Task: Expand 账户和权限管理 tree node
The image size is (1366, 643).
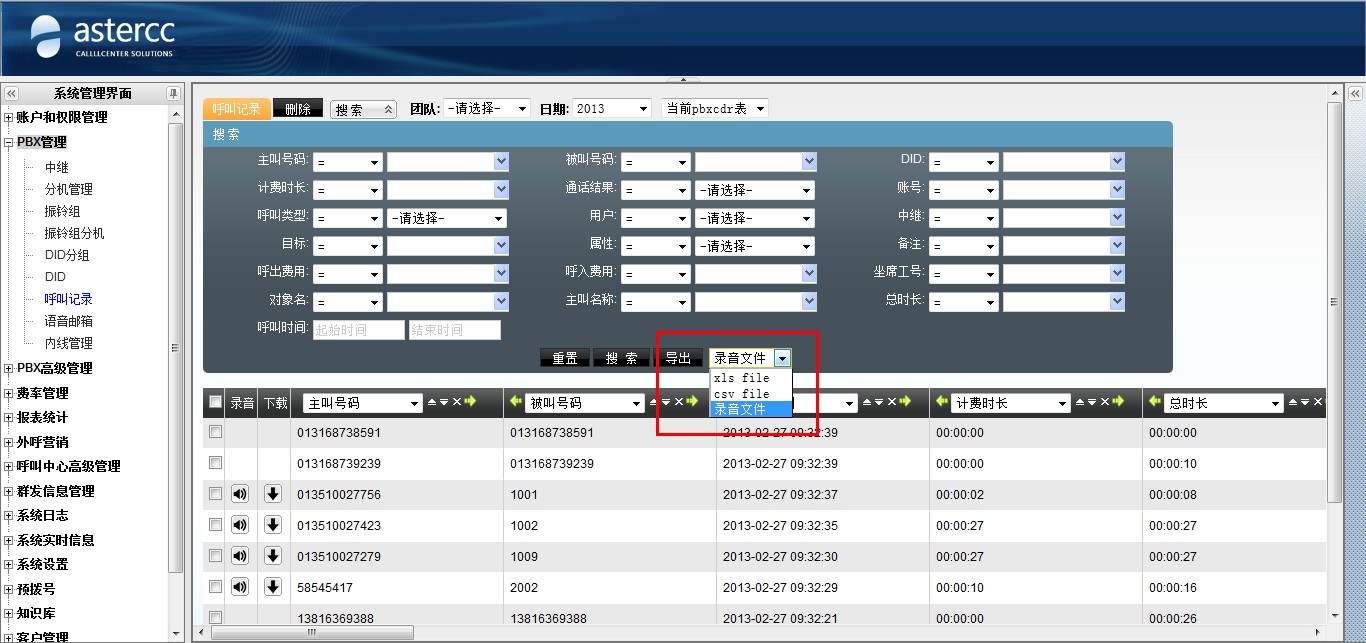Action: (9, 118)
